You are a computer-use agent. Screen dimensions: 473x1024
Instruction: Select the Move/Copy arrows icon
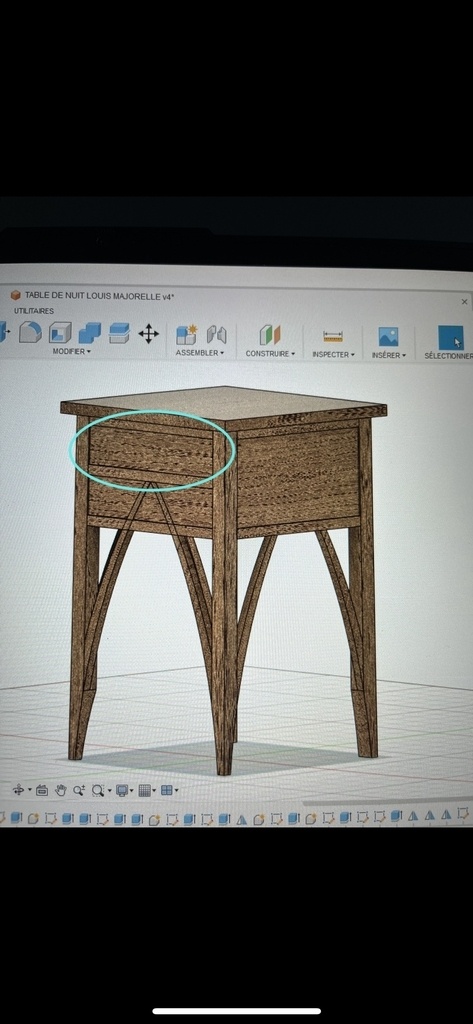(148, 334)
